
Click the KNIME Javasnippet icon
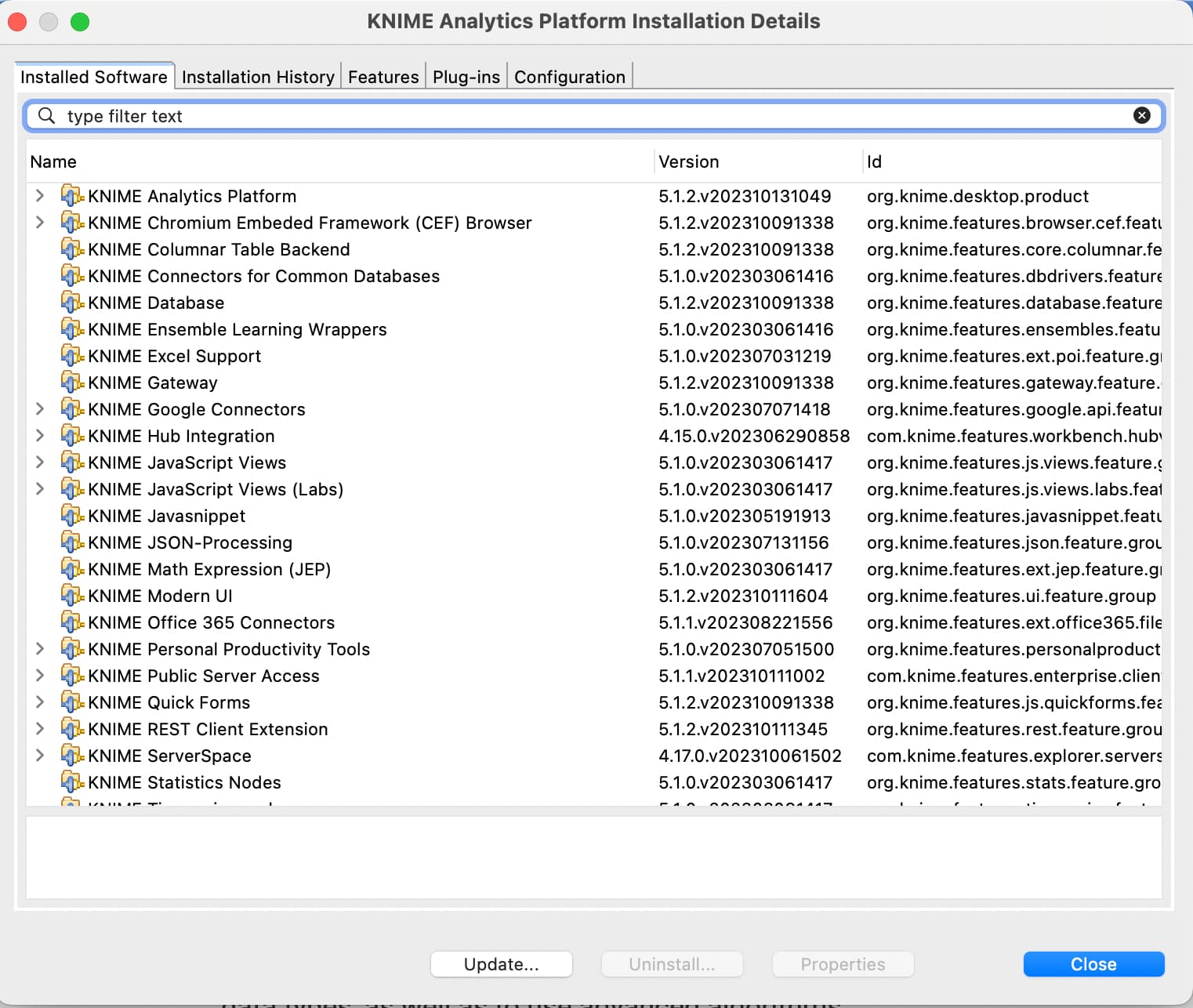(72, 516)
